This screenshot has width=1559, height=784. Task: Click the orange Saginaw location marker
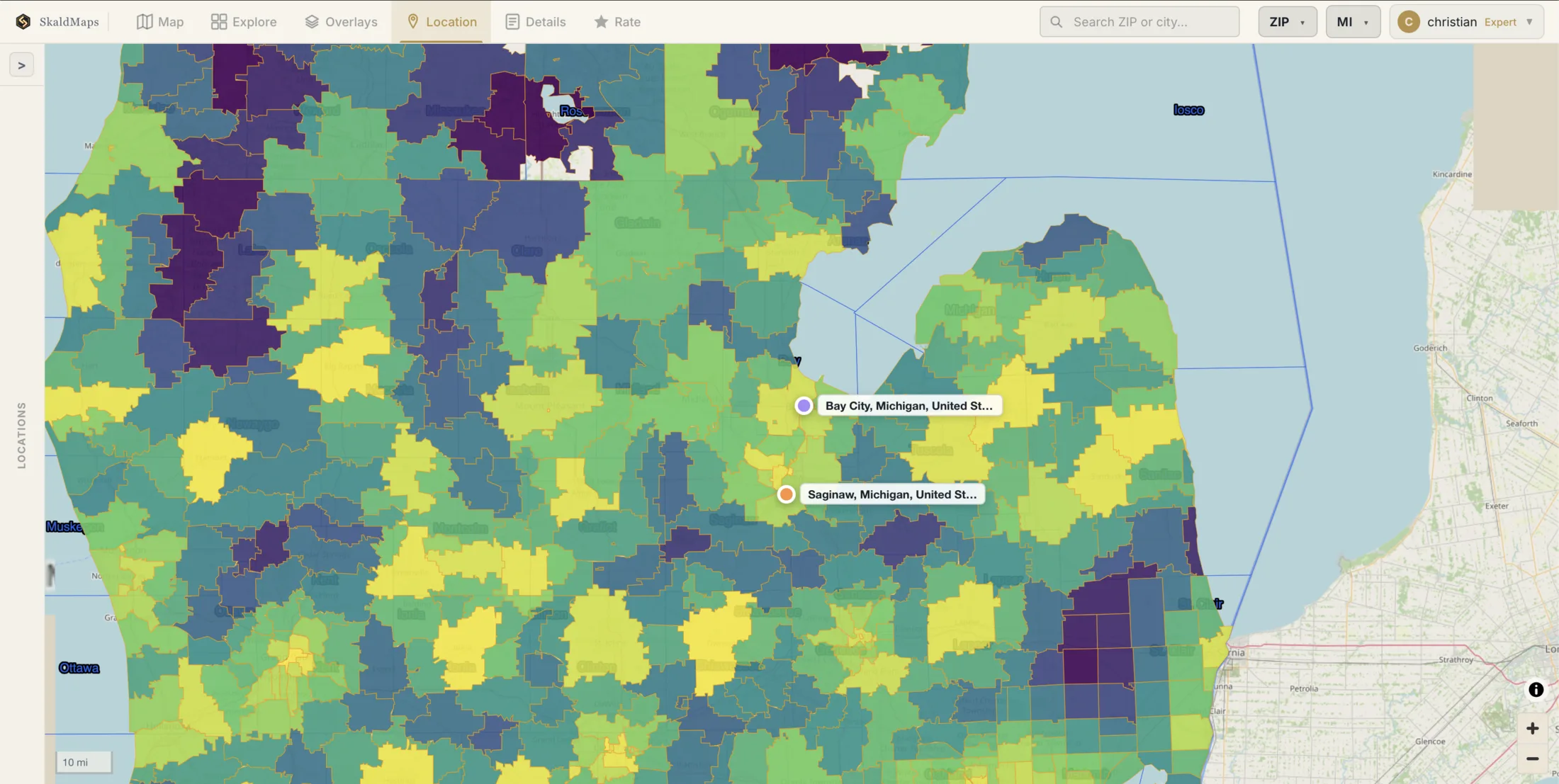(786, 494)
